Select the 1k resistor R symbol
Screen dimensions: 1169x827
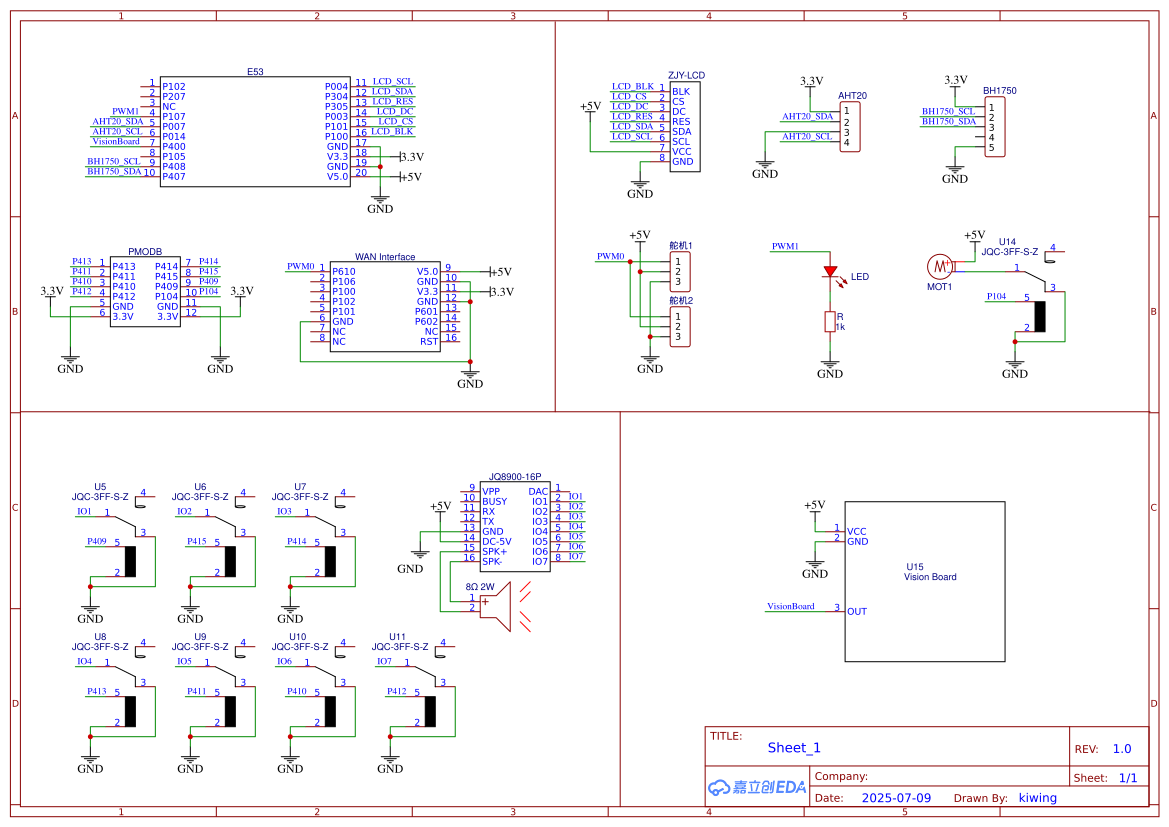[x=829, y=321]
